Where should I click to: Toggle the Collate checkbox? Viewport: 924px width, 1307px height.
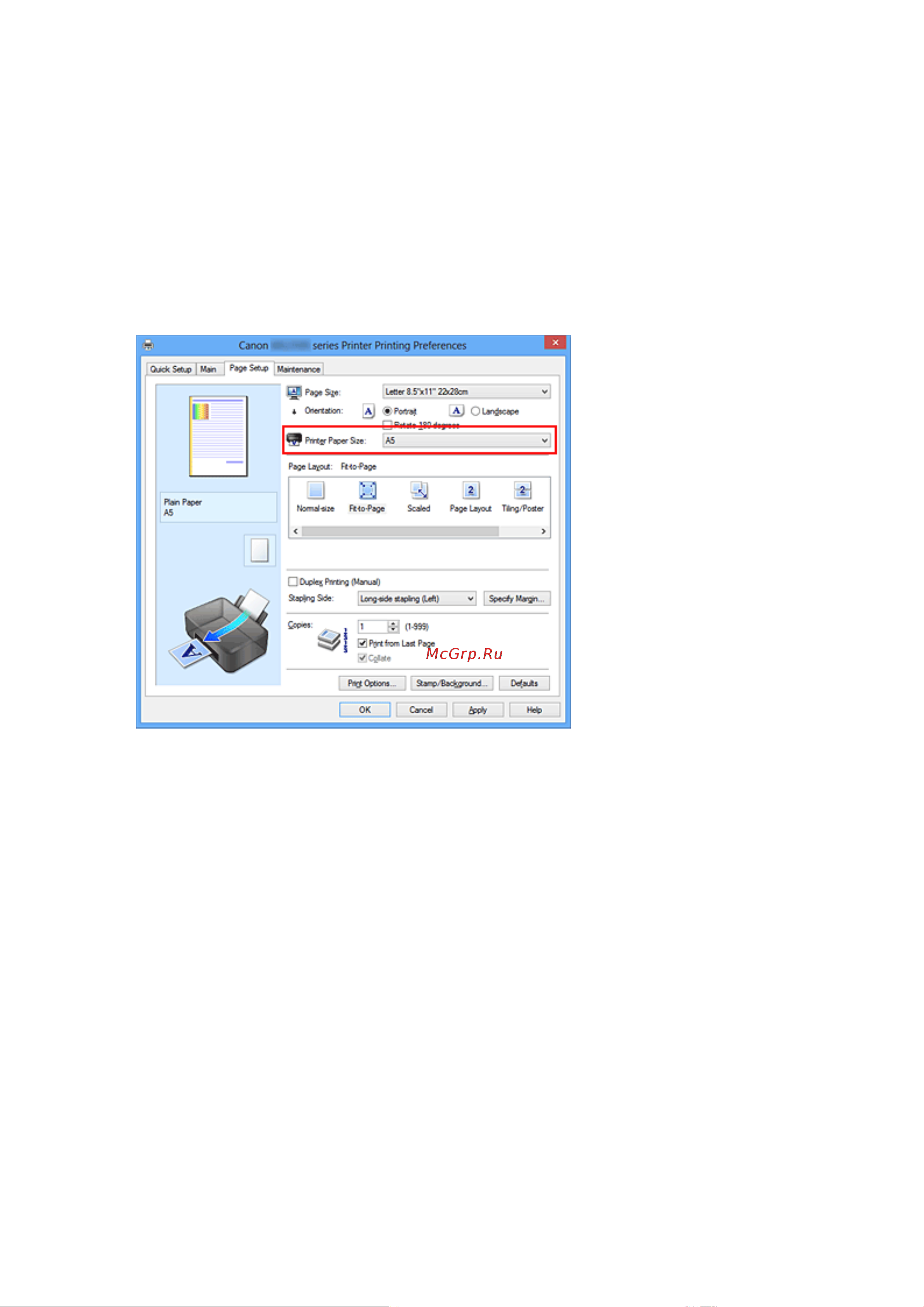(362, 658)
